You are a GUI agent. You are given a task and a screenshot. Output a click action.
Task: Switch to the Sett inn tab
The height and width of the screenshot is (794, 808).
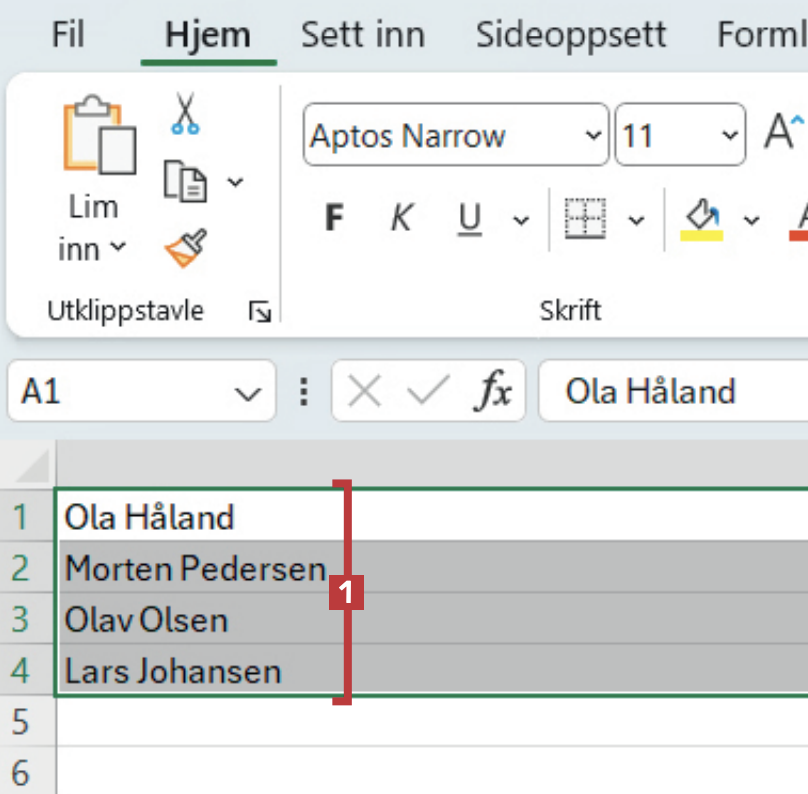[363, 35]
